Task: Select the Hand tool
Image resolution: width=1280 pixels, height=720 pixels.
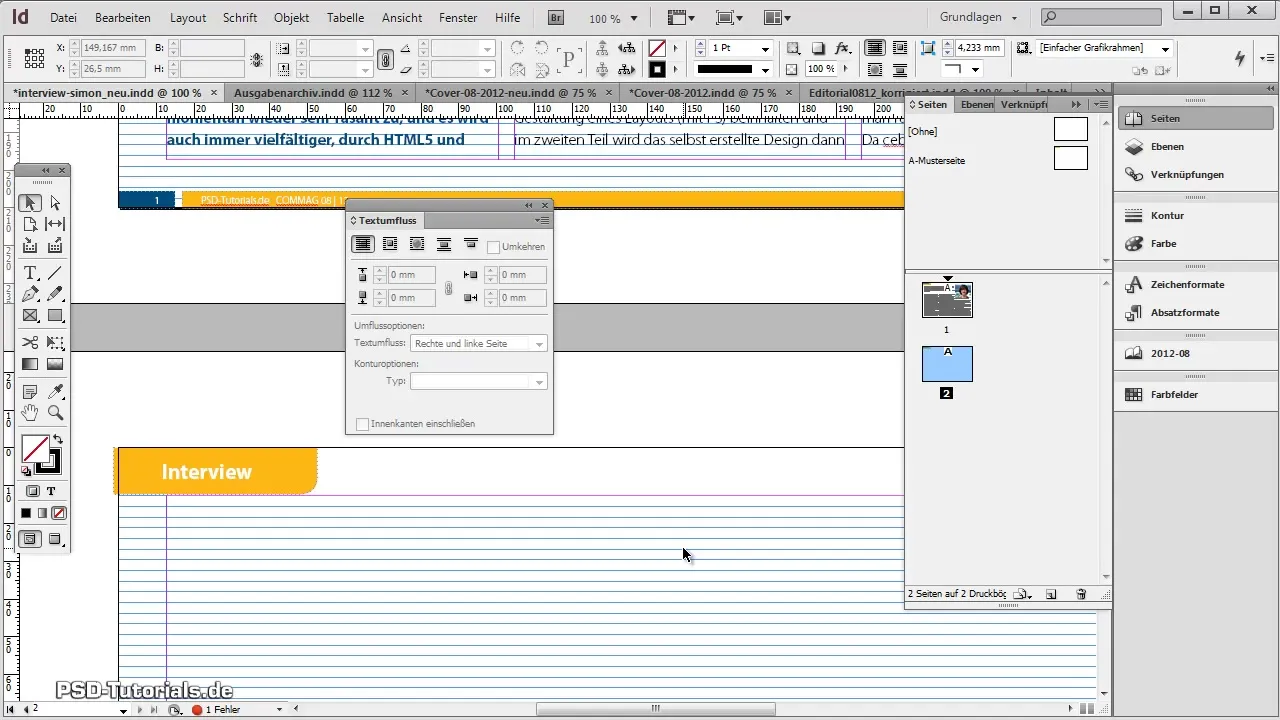Action: tap(30, 412)
